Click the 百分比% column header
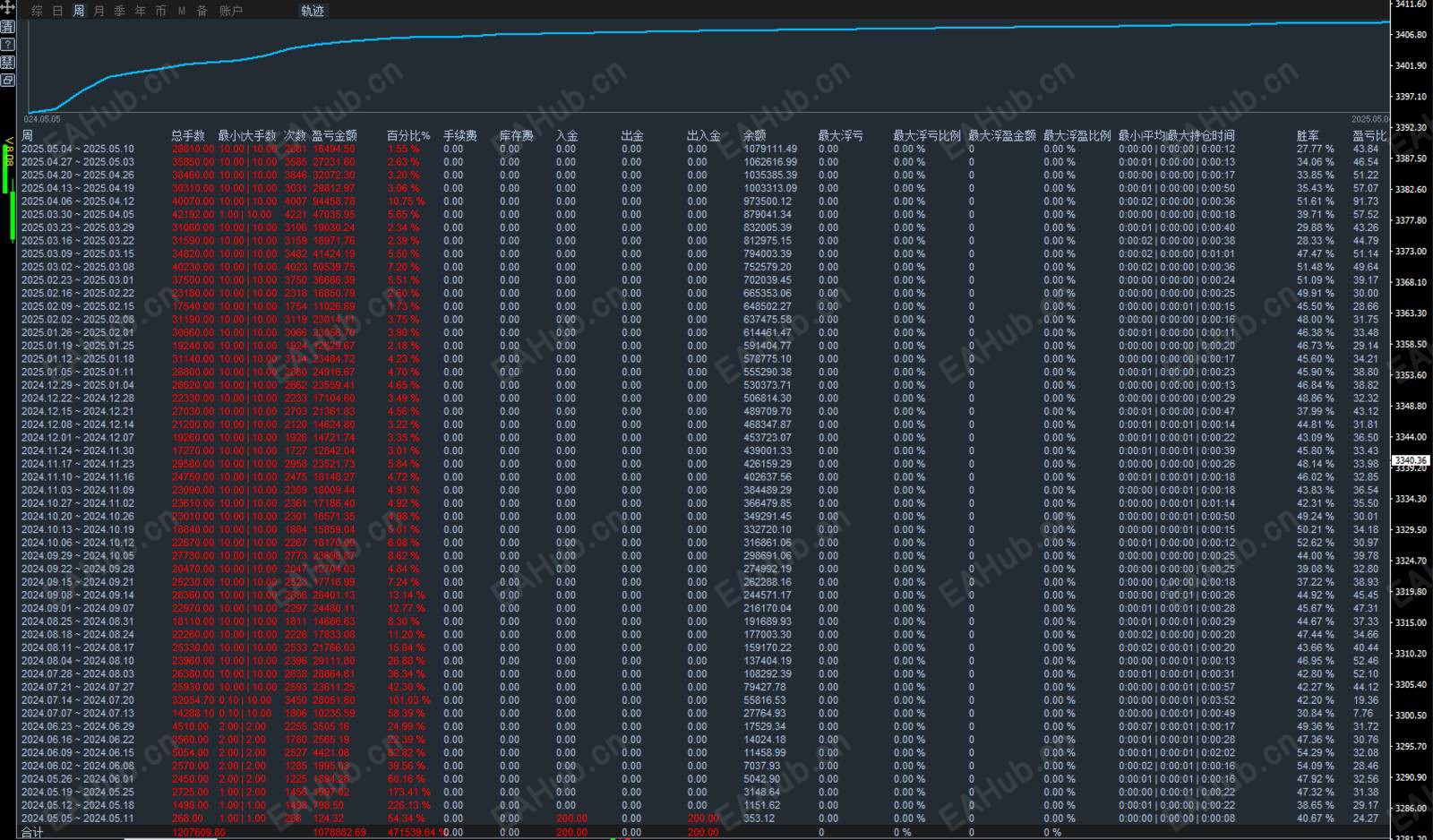Viewport: 1433px width, 840px height. 408,135
